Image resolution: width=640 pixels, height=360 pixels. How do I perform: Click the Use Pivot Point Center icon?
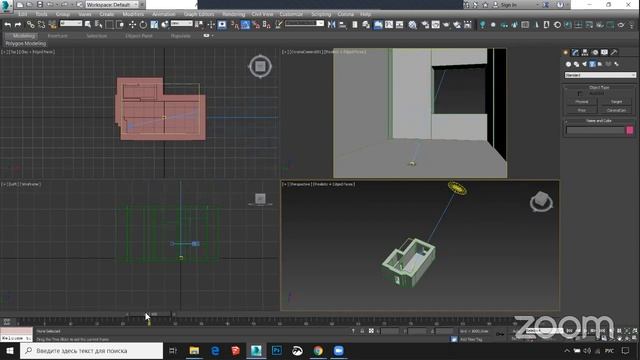point(199,24)
